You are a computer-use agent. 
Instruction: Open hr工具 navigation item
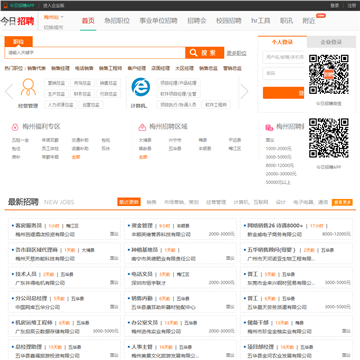coord(261,21)
